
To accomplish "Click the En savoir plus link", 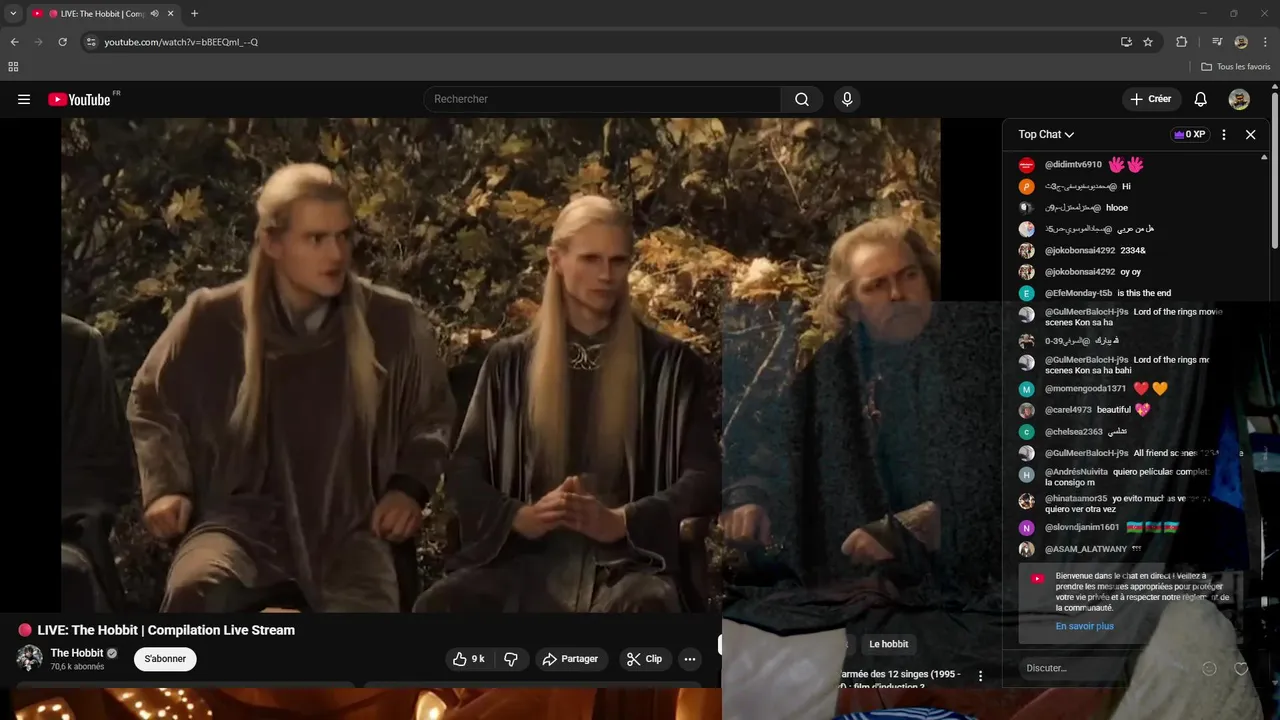I will click(1084, 626).
